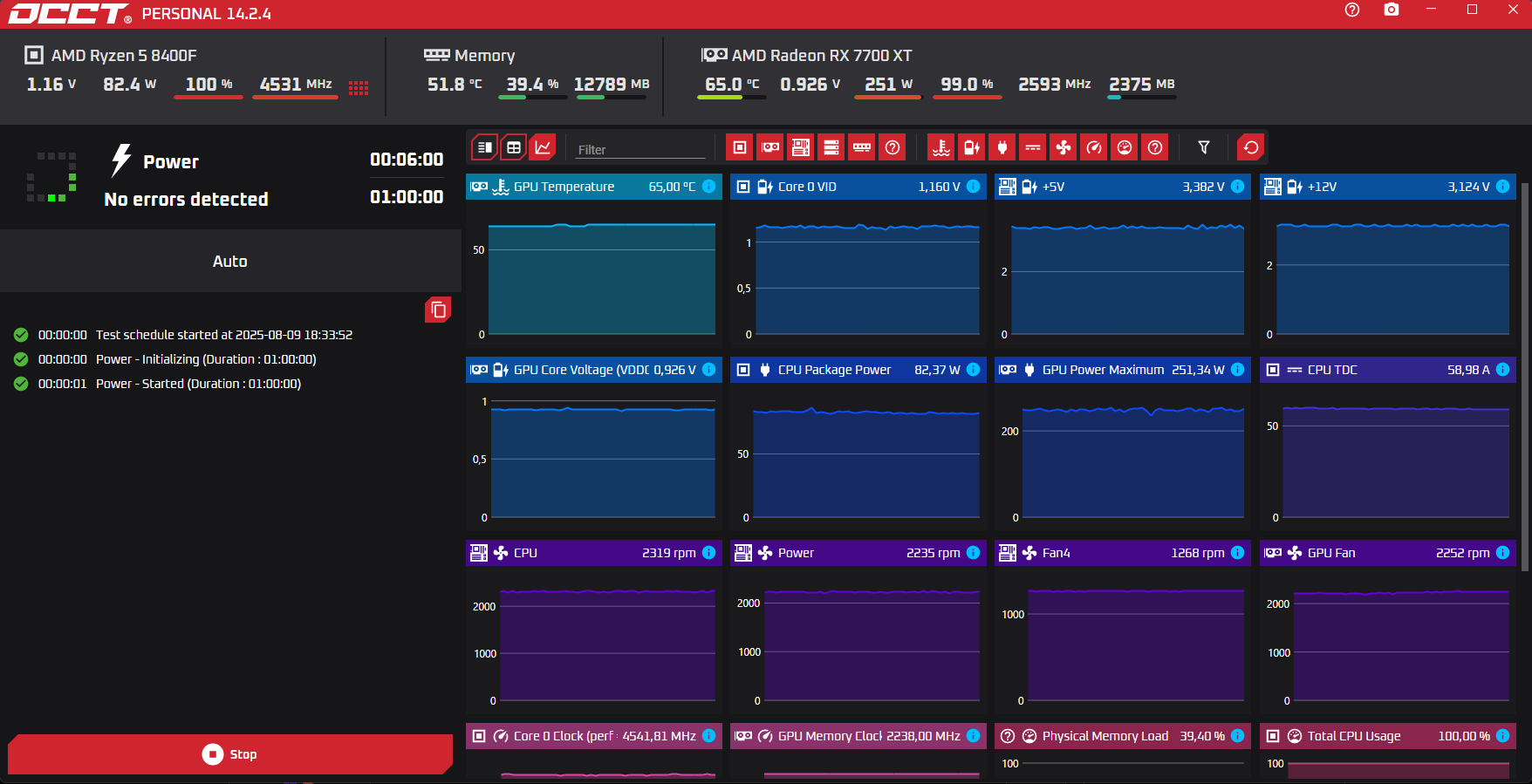
Task: Click the sensor panel vertical scrollbar
Action: pyautogui.click(x=1525, y=377)
